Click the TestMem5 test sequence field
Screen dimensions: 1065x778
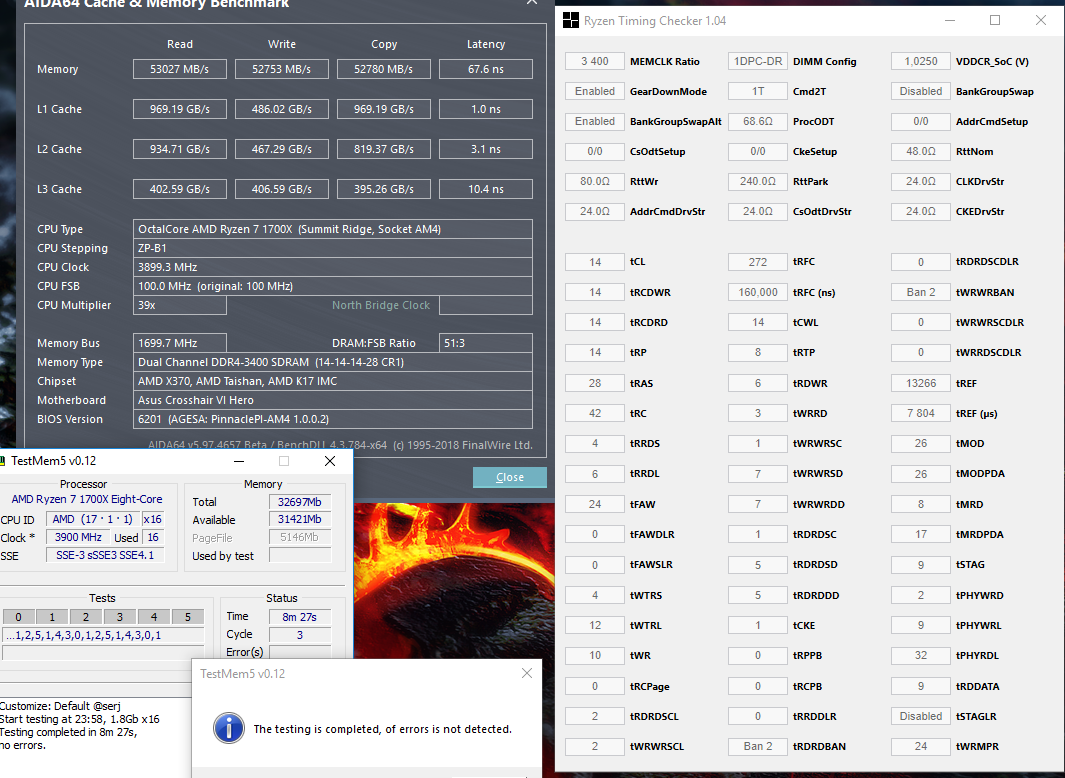pos(103,635)
